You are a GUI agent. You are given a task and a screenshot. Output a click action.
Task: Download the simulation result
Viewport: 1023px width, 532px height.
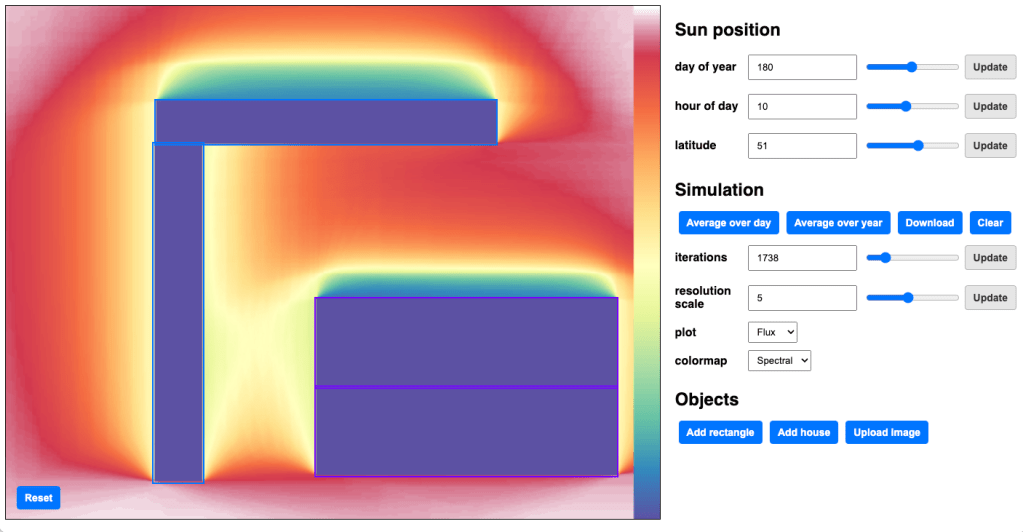[929, 223]
